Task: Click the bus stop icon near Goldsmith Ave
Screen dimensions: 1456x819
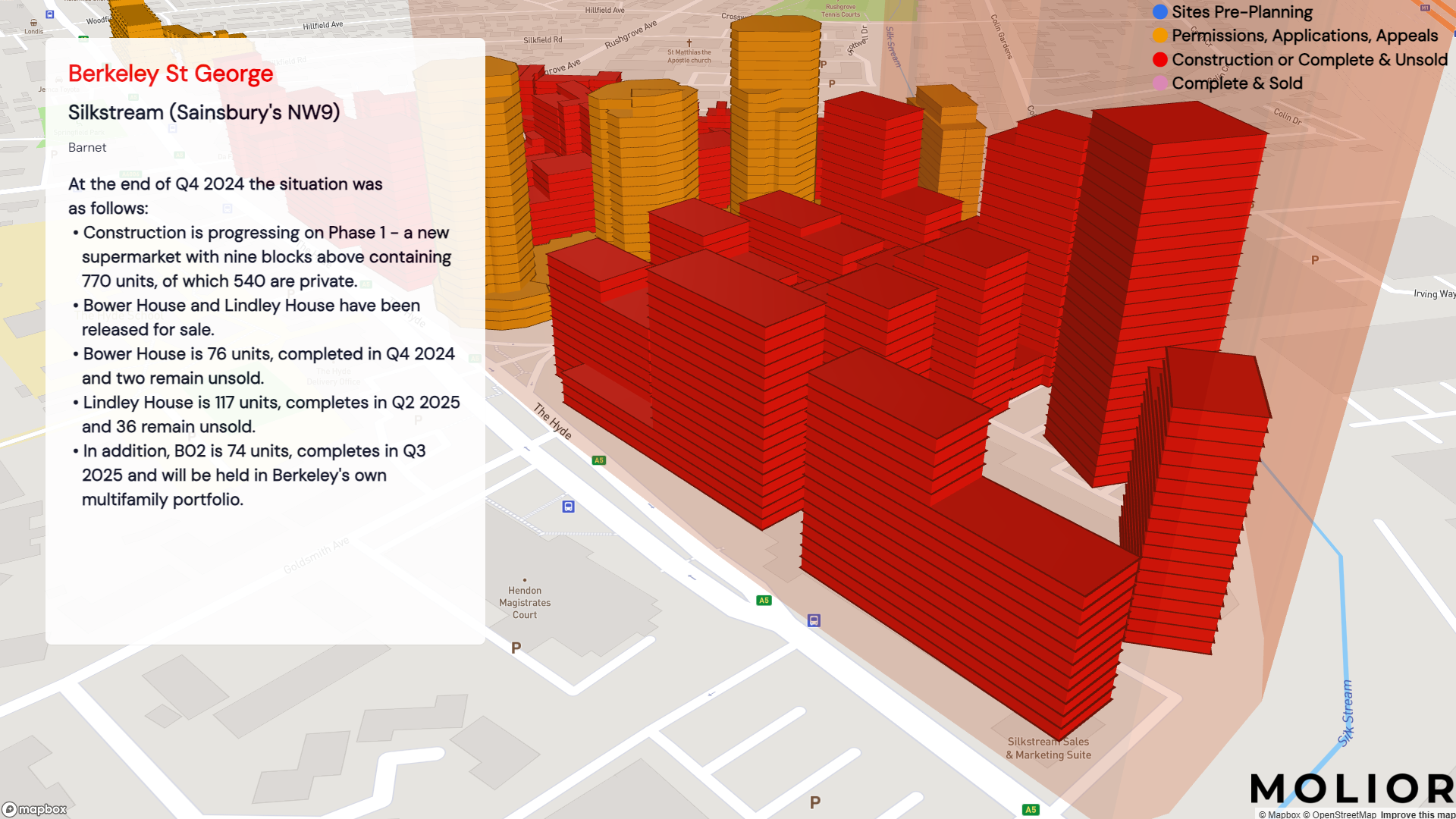Action: (x=568, y=507)
